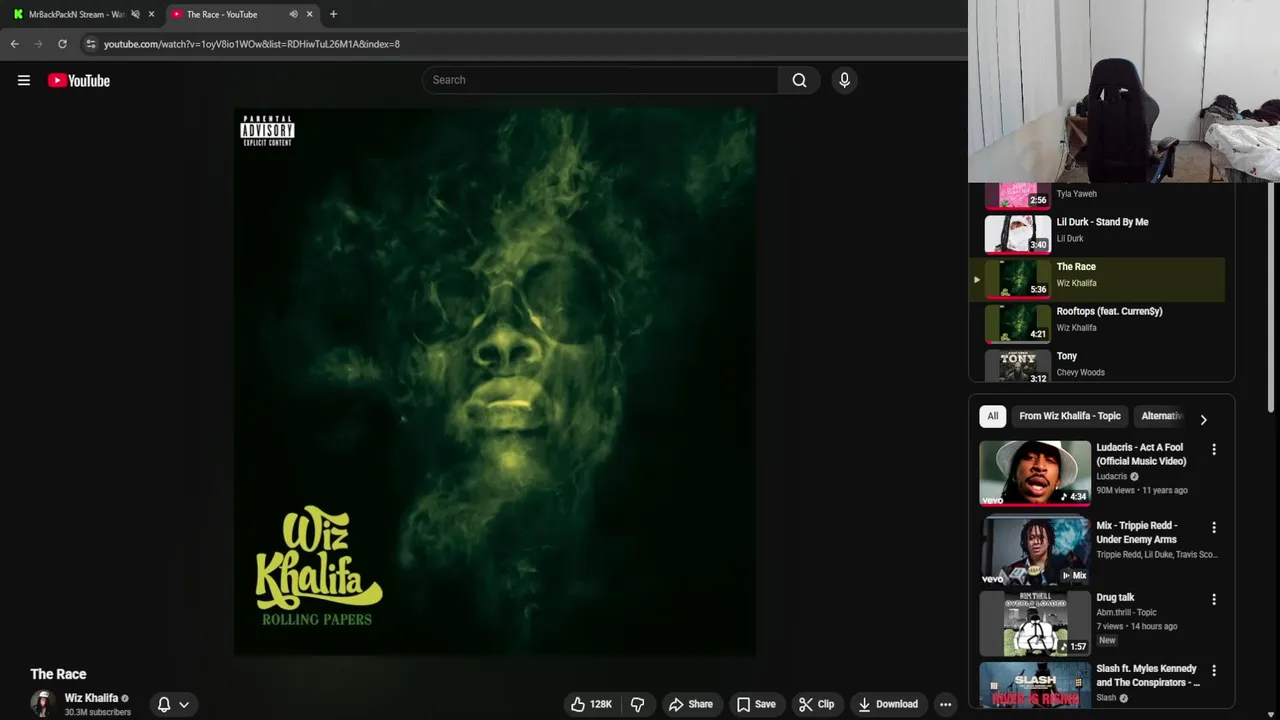
Task: Select The Race - YouTube tab
Action: (222, 14)
